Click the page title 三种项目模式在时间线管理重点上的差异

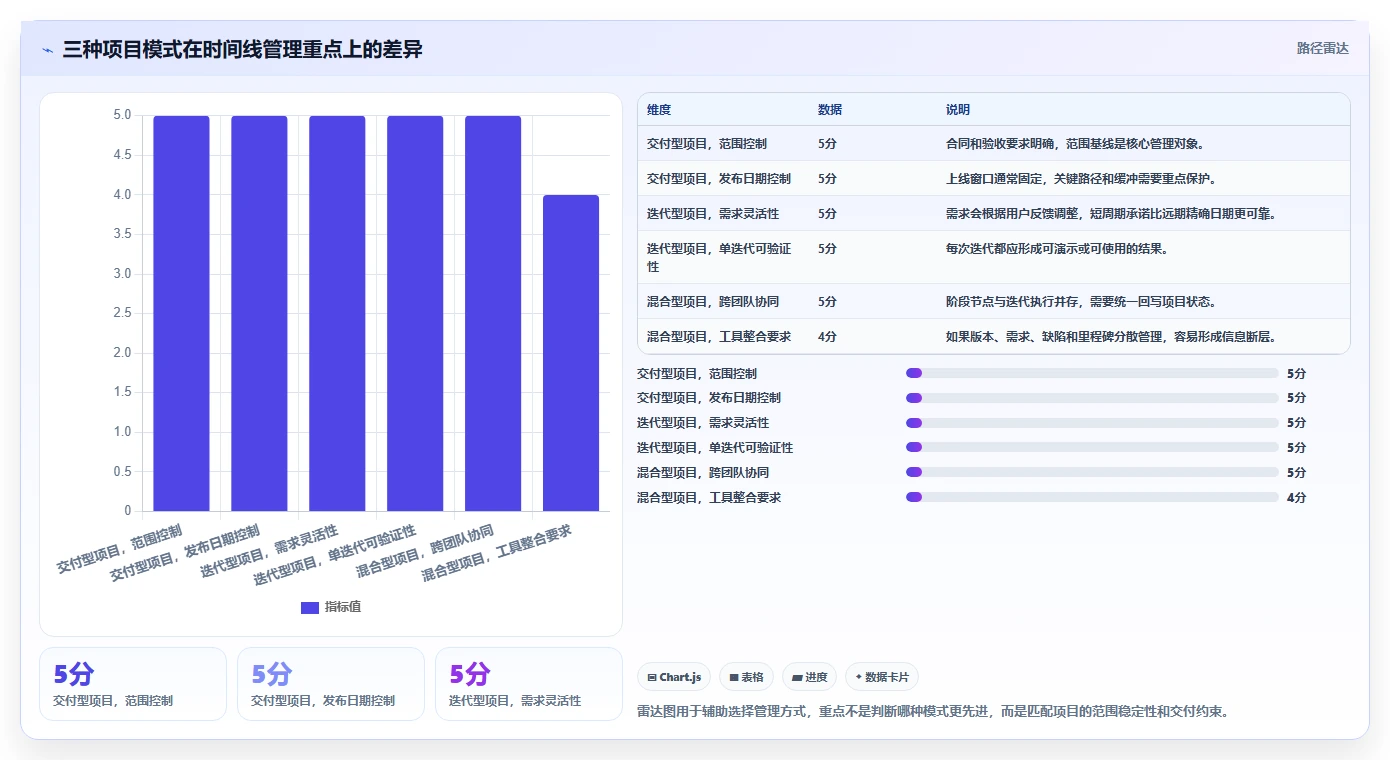pyautogui.click(x=242, y=49)
